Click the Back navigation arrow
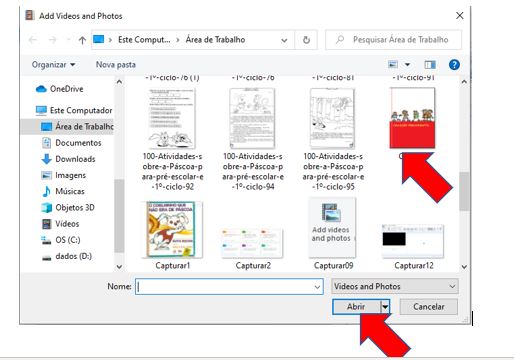 click(33, 40)
